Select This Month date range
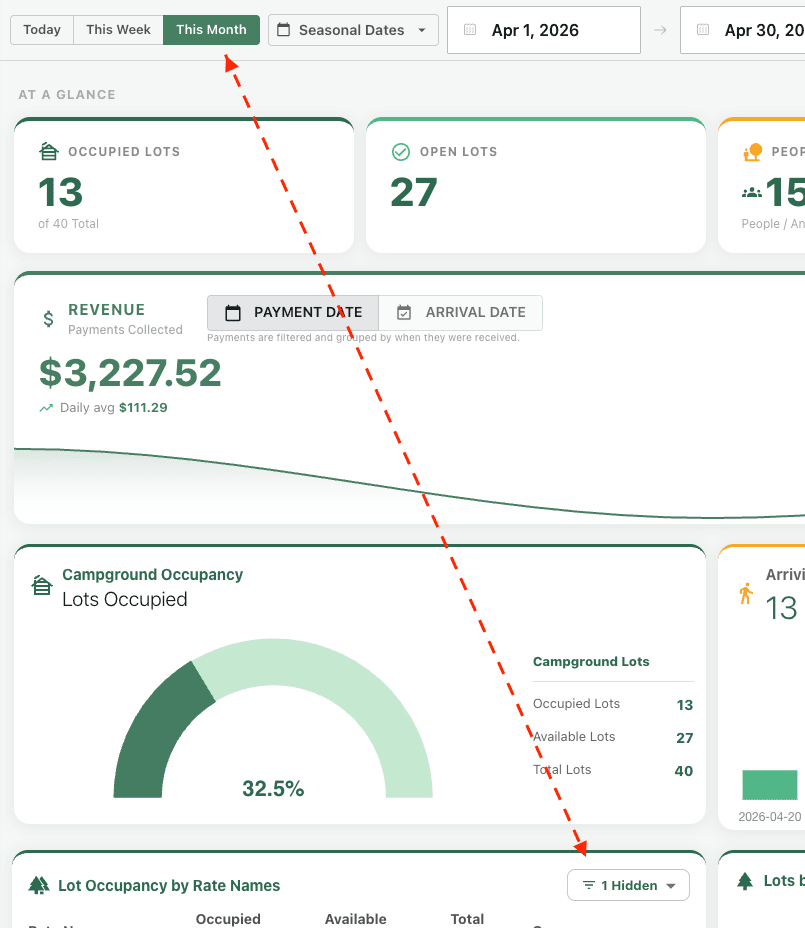Viewport: 805px width, 928px height. (211, 30)
